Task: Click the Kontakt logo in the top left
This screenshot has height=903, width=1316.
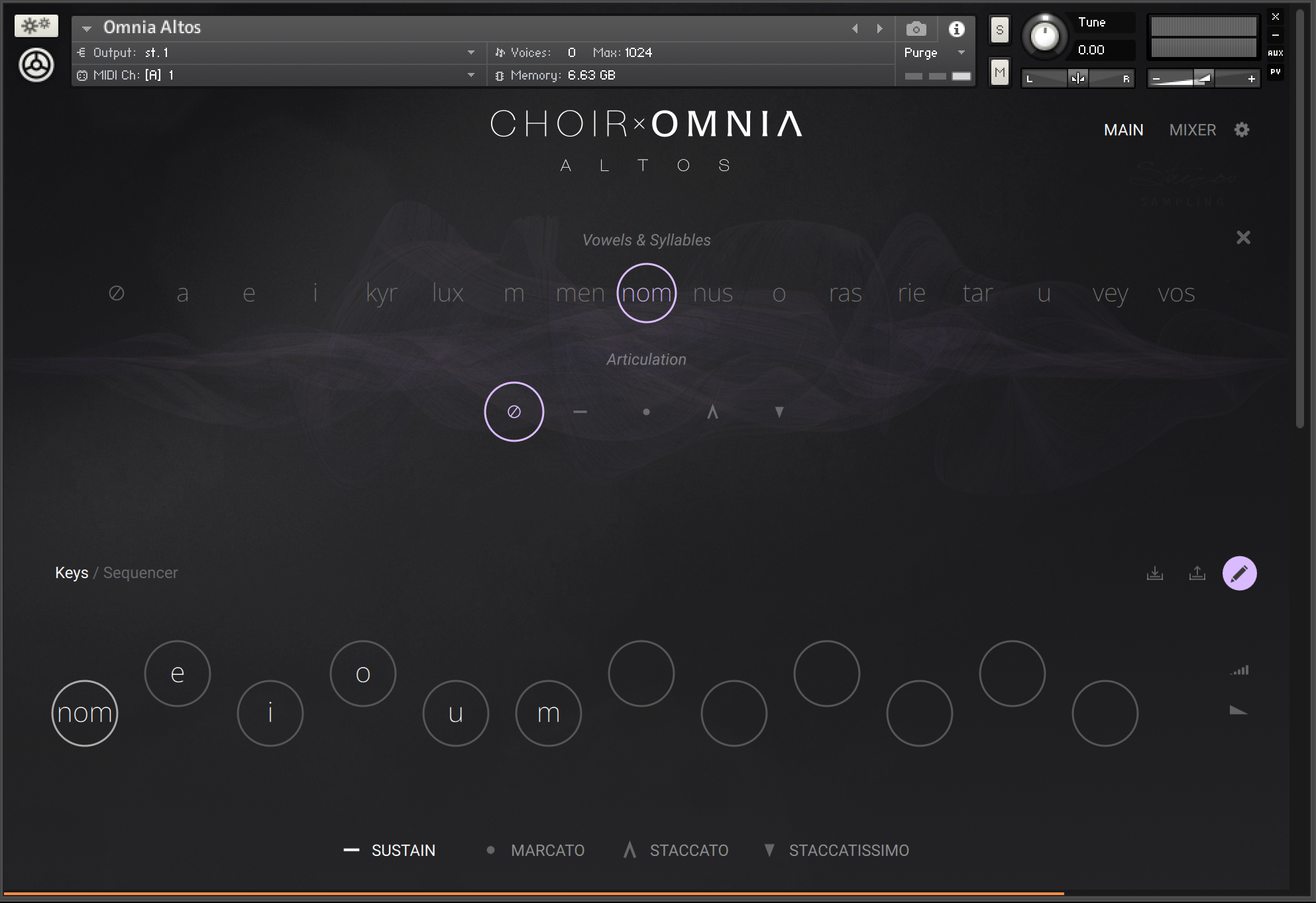Action: click(36, 65)
